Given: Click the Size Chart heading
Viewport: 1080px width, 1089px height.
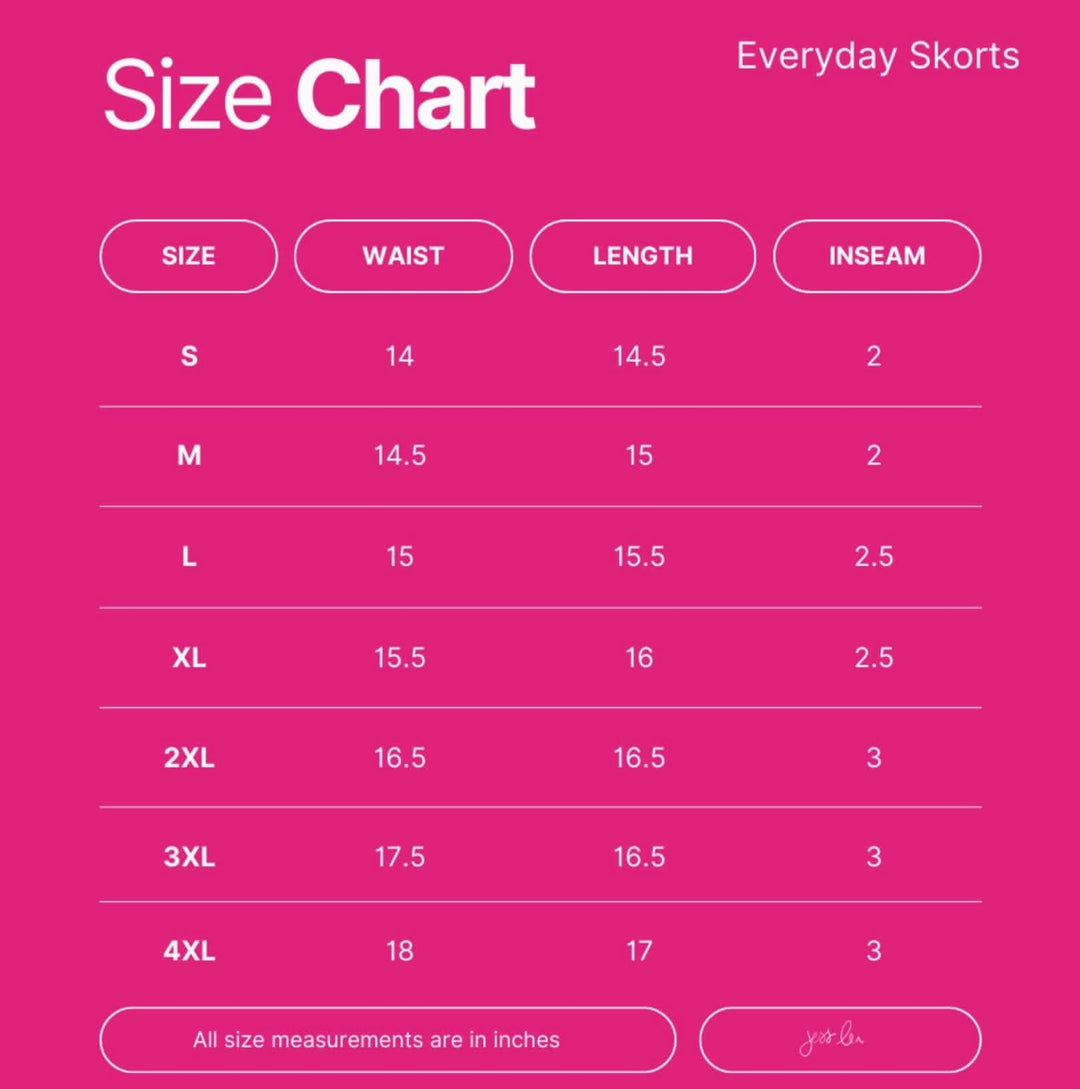Looking at the screenshot, I should (x=319, y=94).
